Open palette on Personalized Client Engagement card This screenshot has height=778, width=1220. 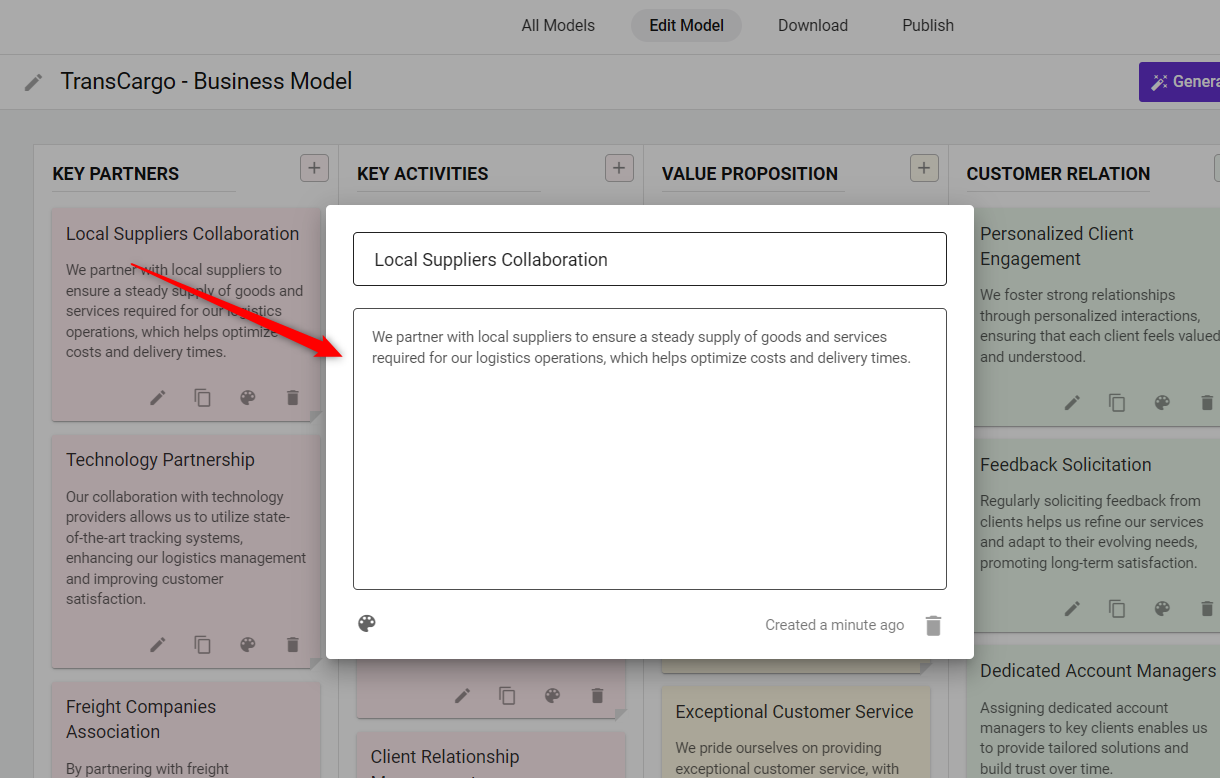[x=1162, y=403]
